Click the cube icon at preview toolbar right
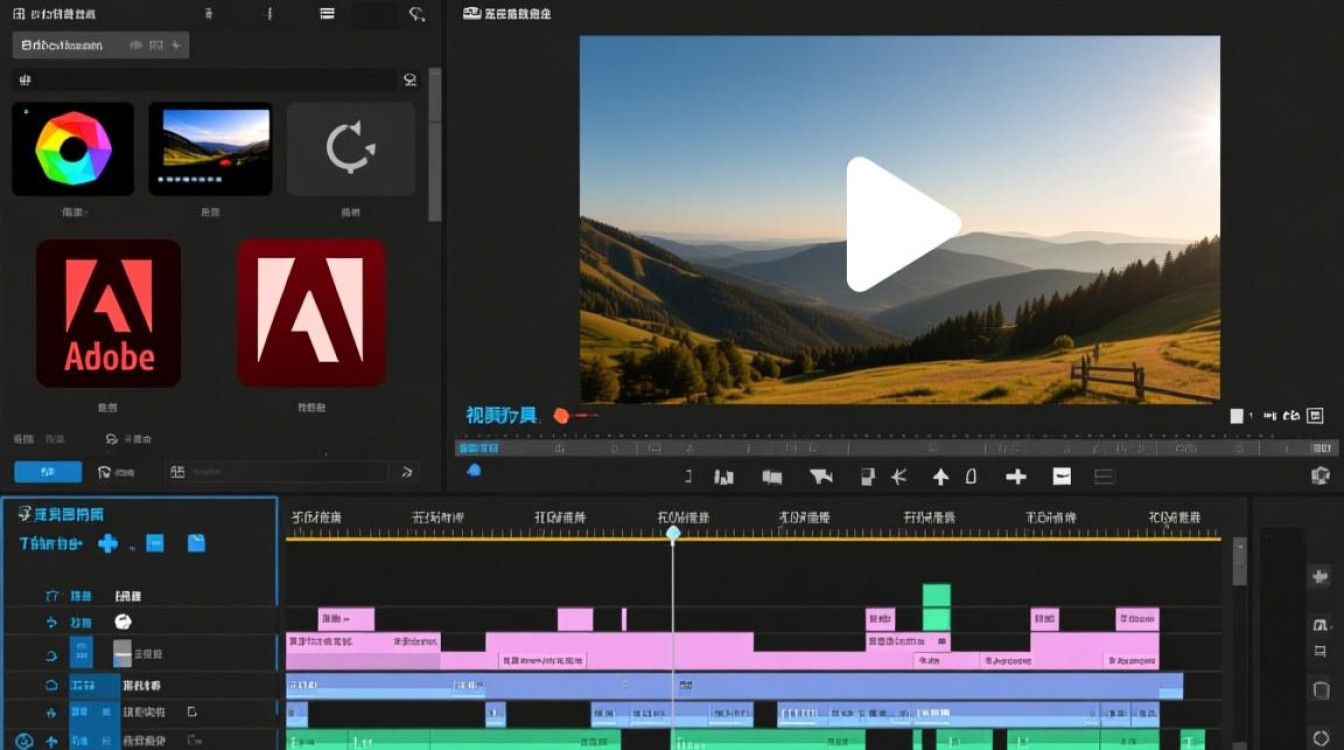 coord(1320,476)
